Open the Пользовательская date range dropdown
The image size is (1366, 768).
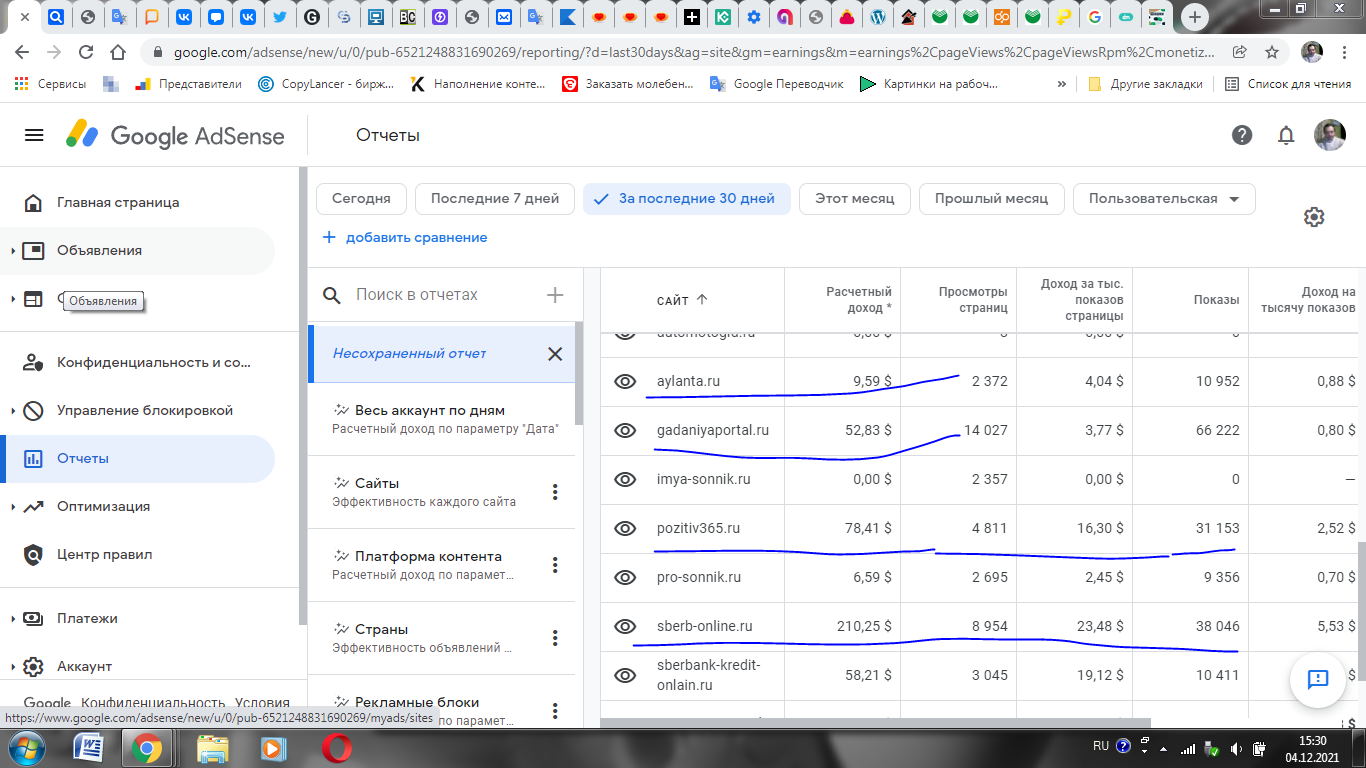1164,198
